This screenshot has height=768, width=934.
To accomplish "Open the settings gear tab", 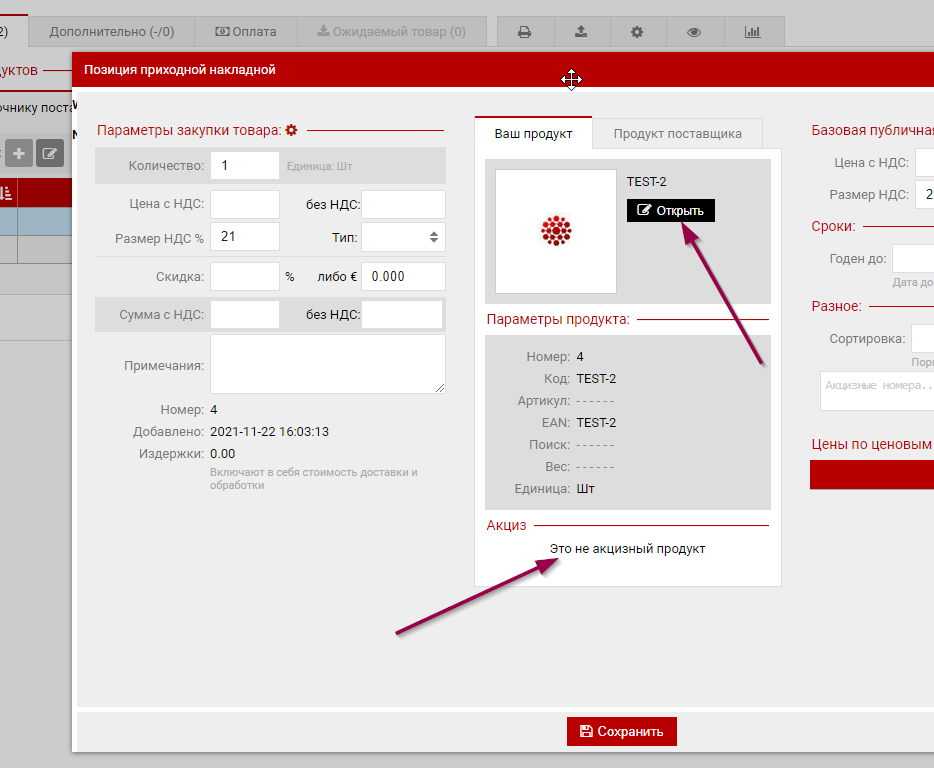I will click(x=637, y=32).
